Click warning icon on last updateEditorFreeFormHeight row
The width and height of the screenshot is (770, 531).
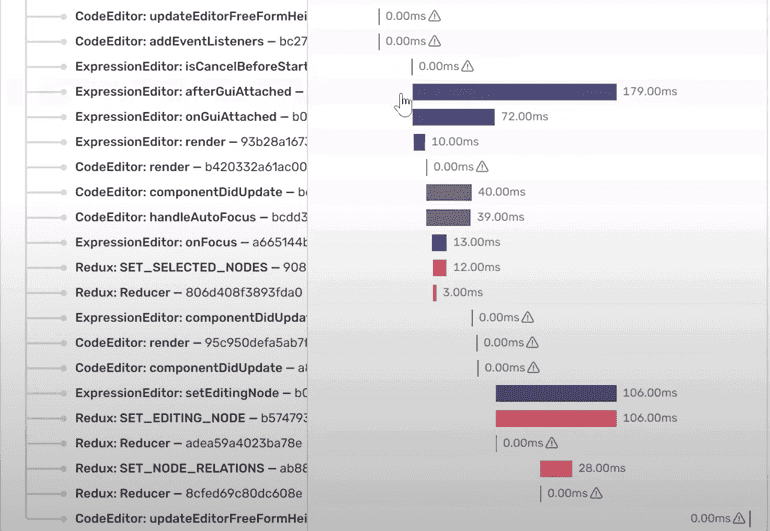[739, 518]
